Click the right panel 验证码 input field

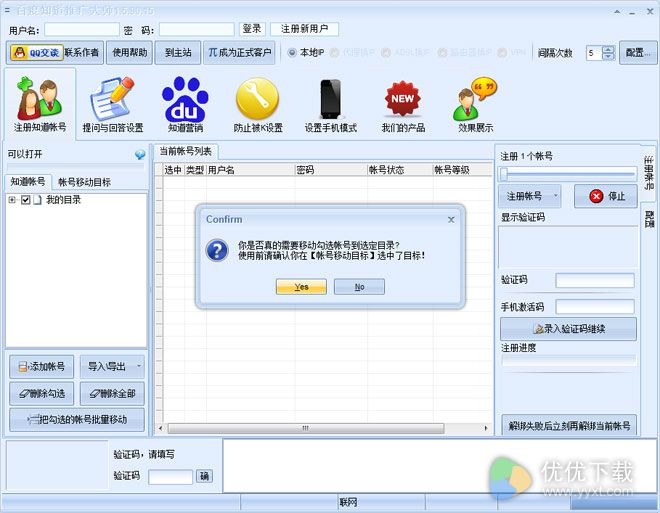tap(595, 280)
